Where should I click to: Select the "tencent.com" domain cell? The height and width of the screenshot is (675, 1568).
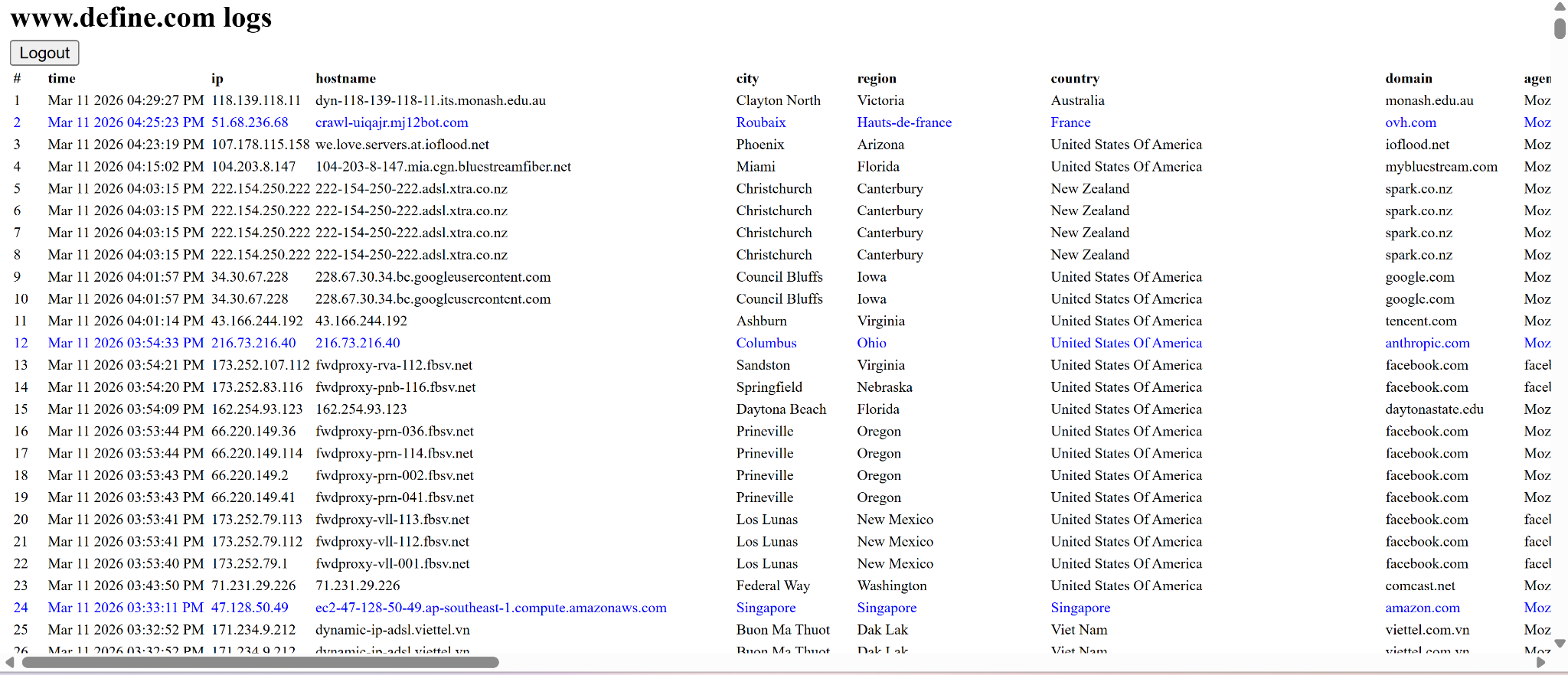[1421, 321]
